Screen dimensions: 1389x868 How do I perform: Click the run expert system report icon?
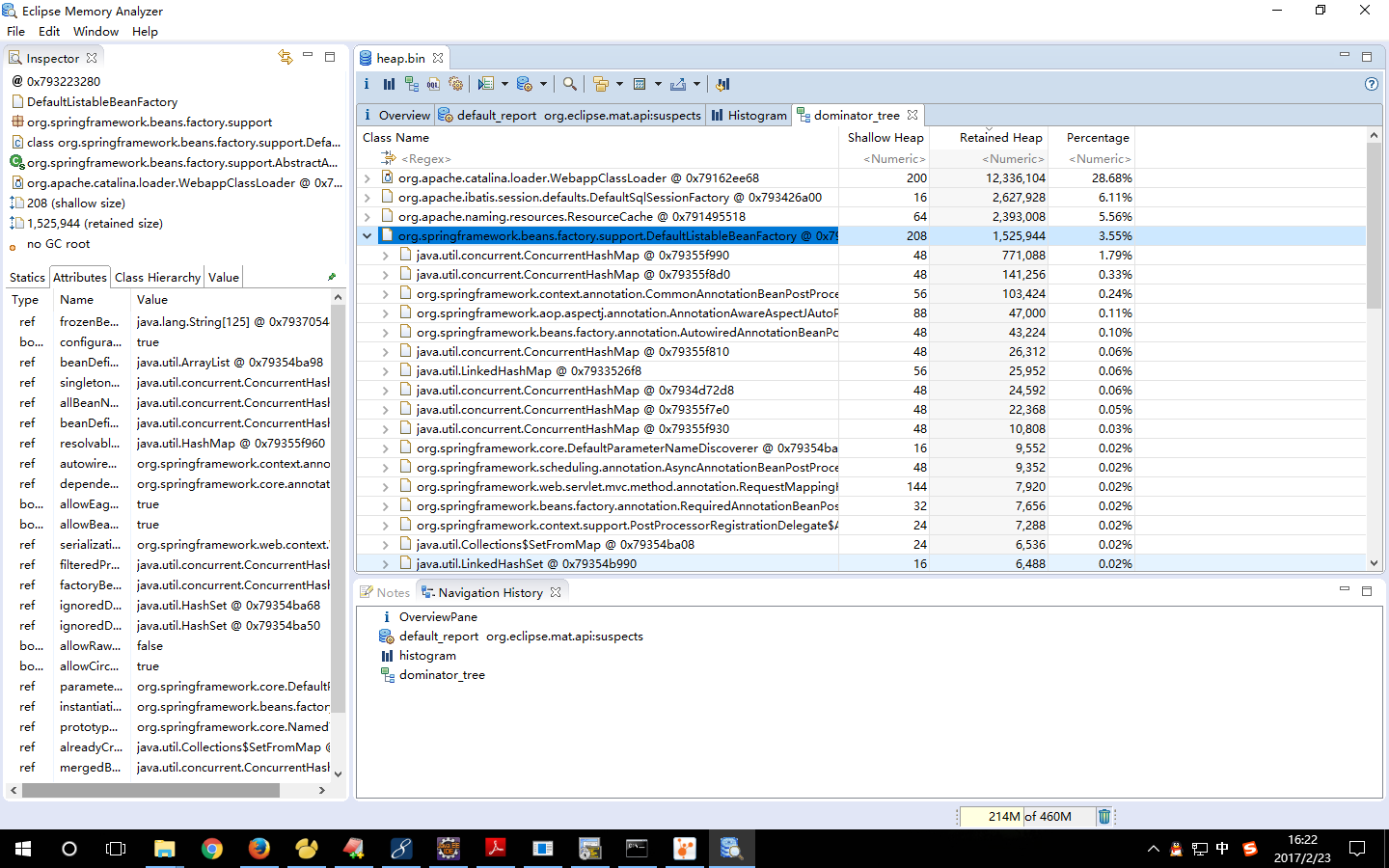pos(486,84)
